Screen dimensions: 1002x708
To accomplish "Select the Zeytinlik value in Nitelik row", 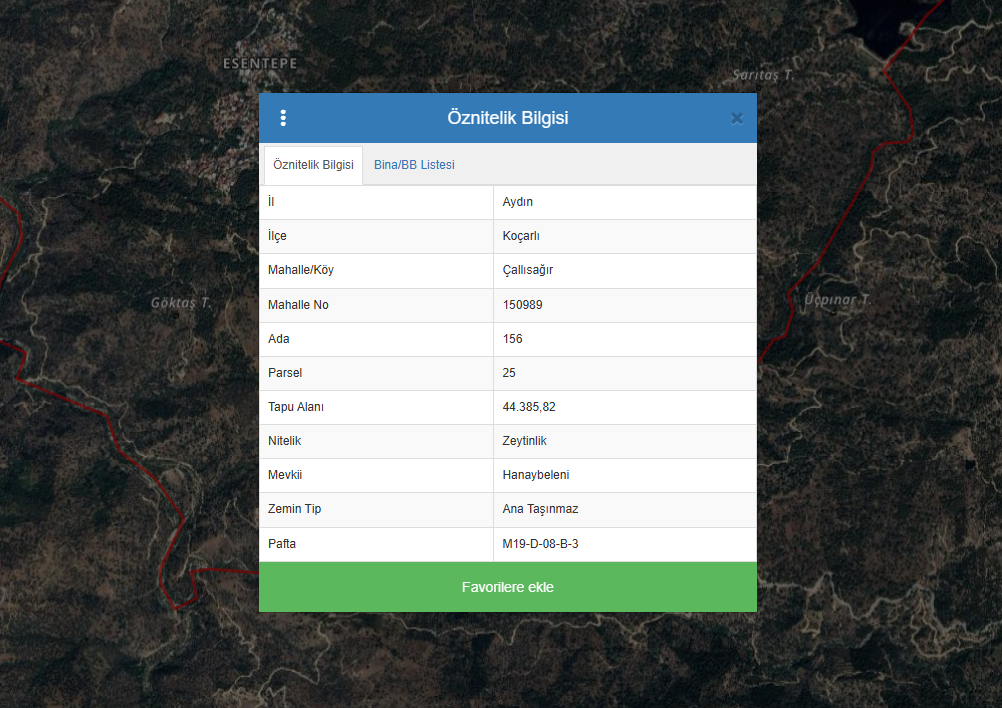I will coord(525,441).
